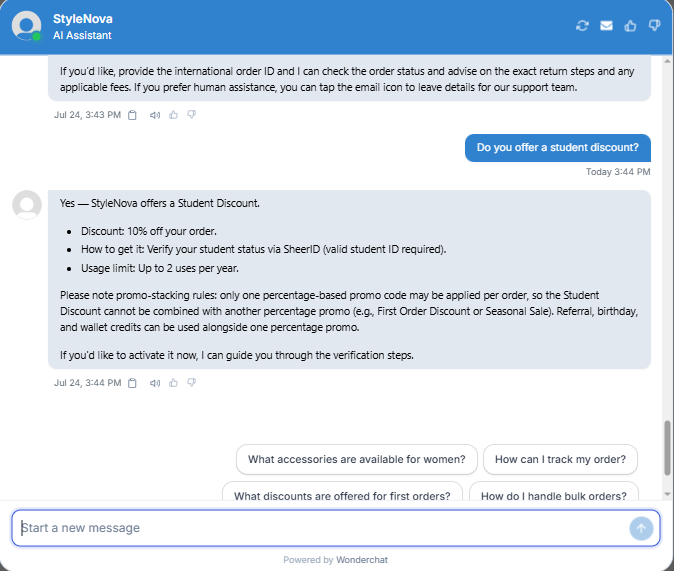Click 'Discount: 10% off your order.' bullet
Viewport: 674px width, 571px height.
pyautogui.click(x=149, y=231)
